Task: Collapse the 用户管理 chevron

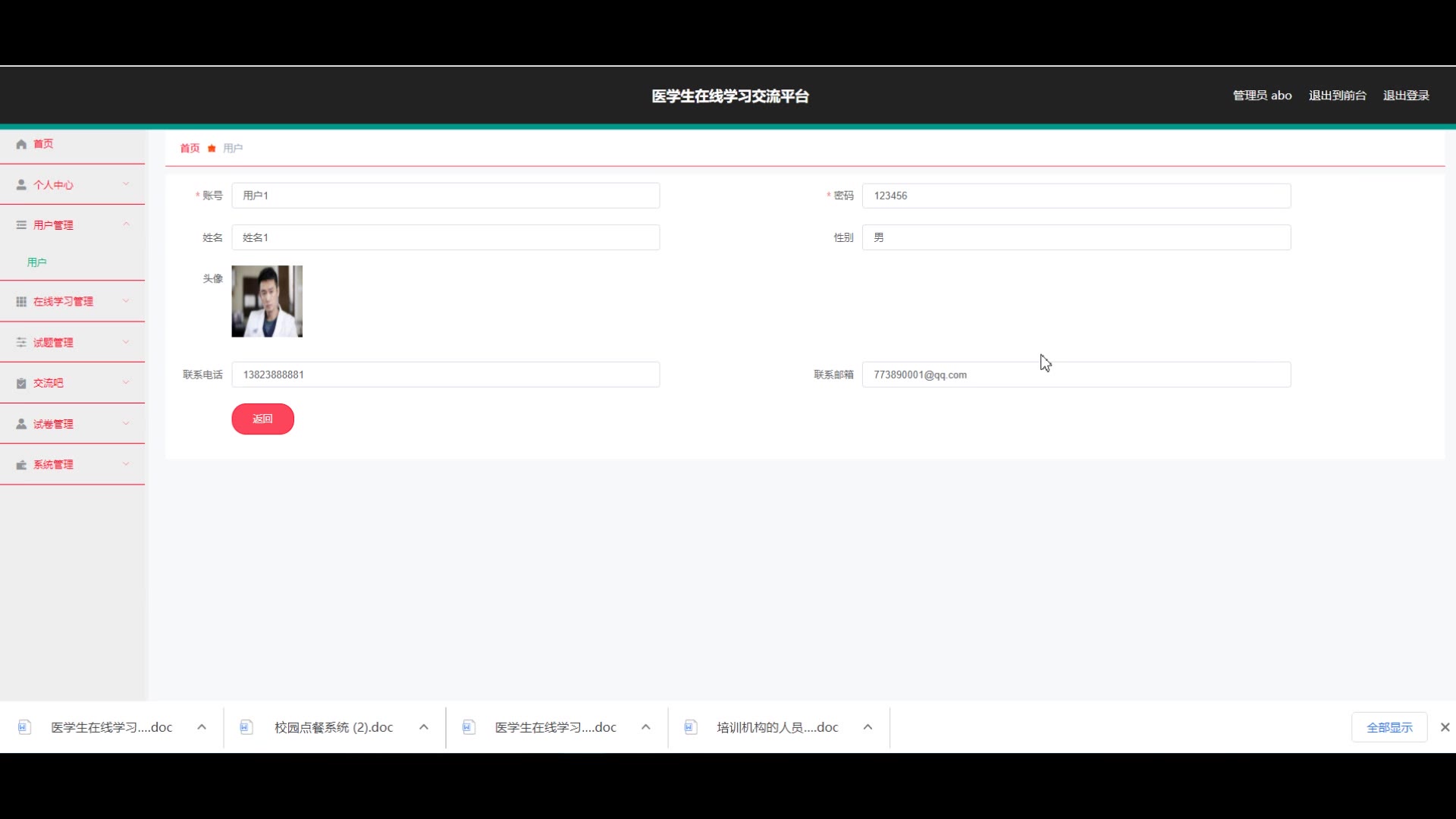Action: [126, 224]
